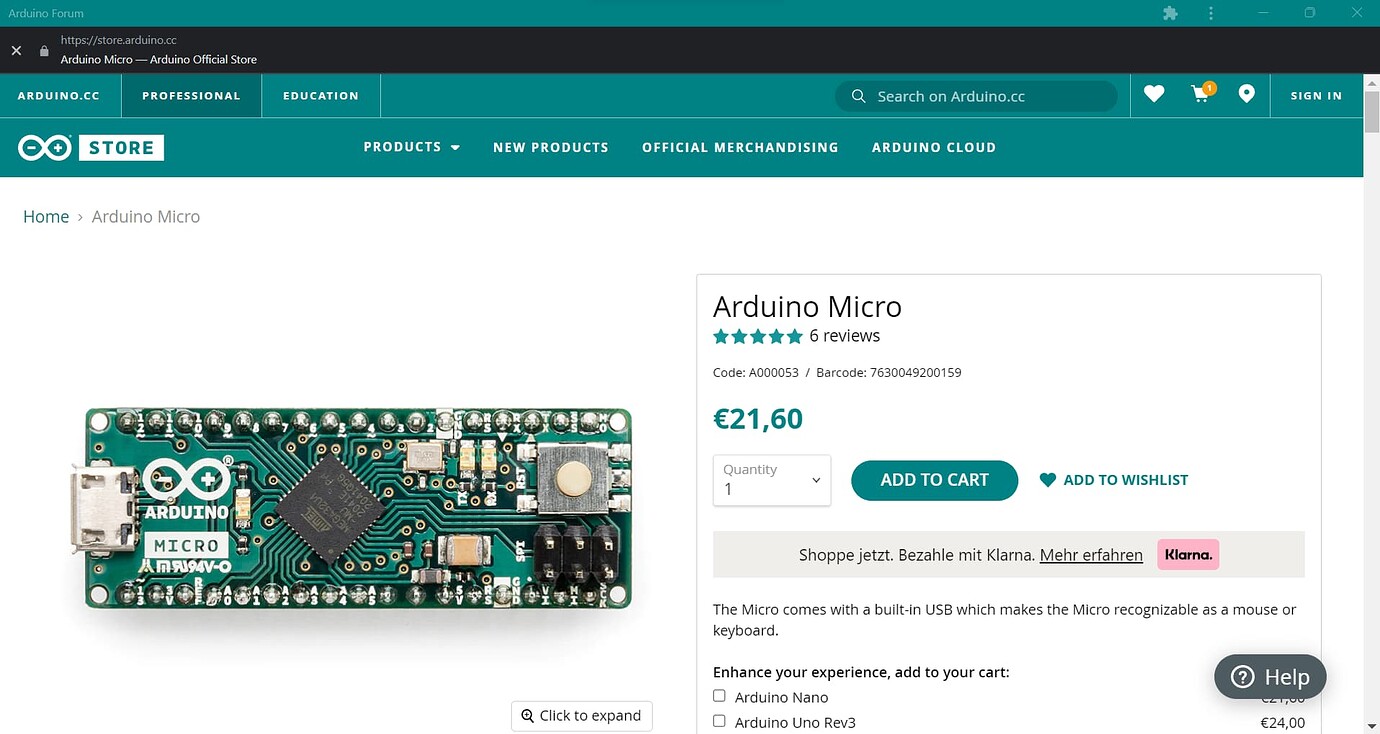Open the browser extensions puzzle icon
Viewport: 1380px width, 734px height.
[1170, 13]
